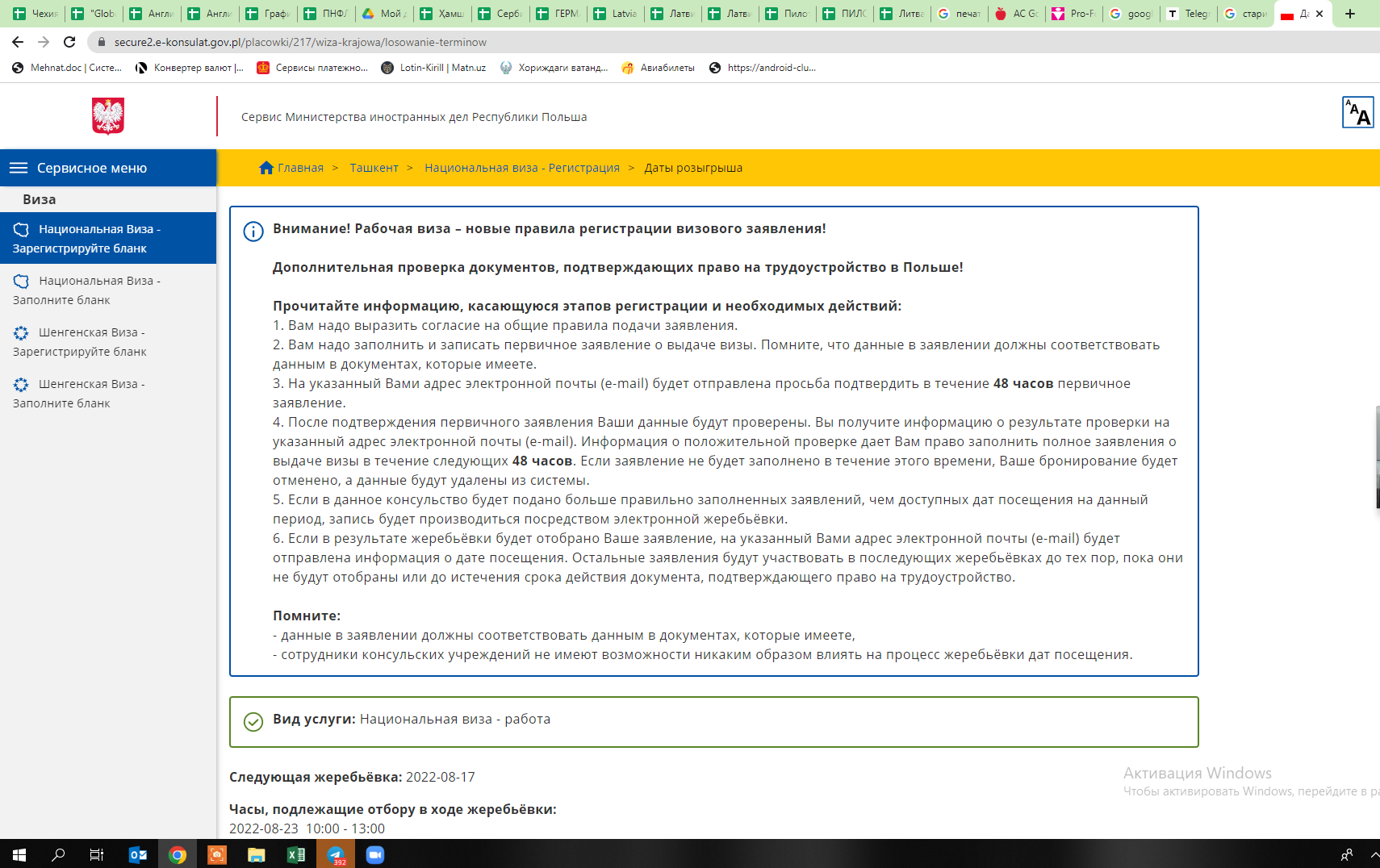Switch to the Литва browser tab

click(x=903, y=14)
